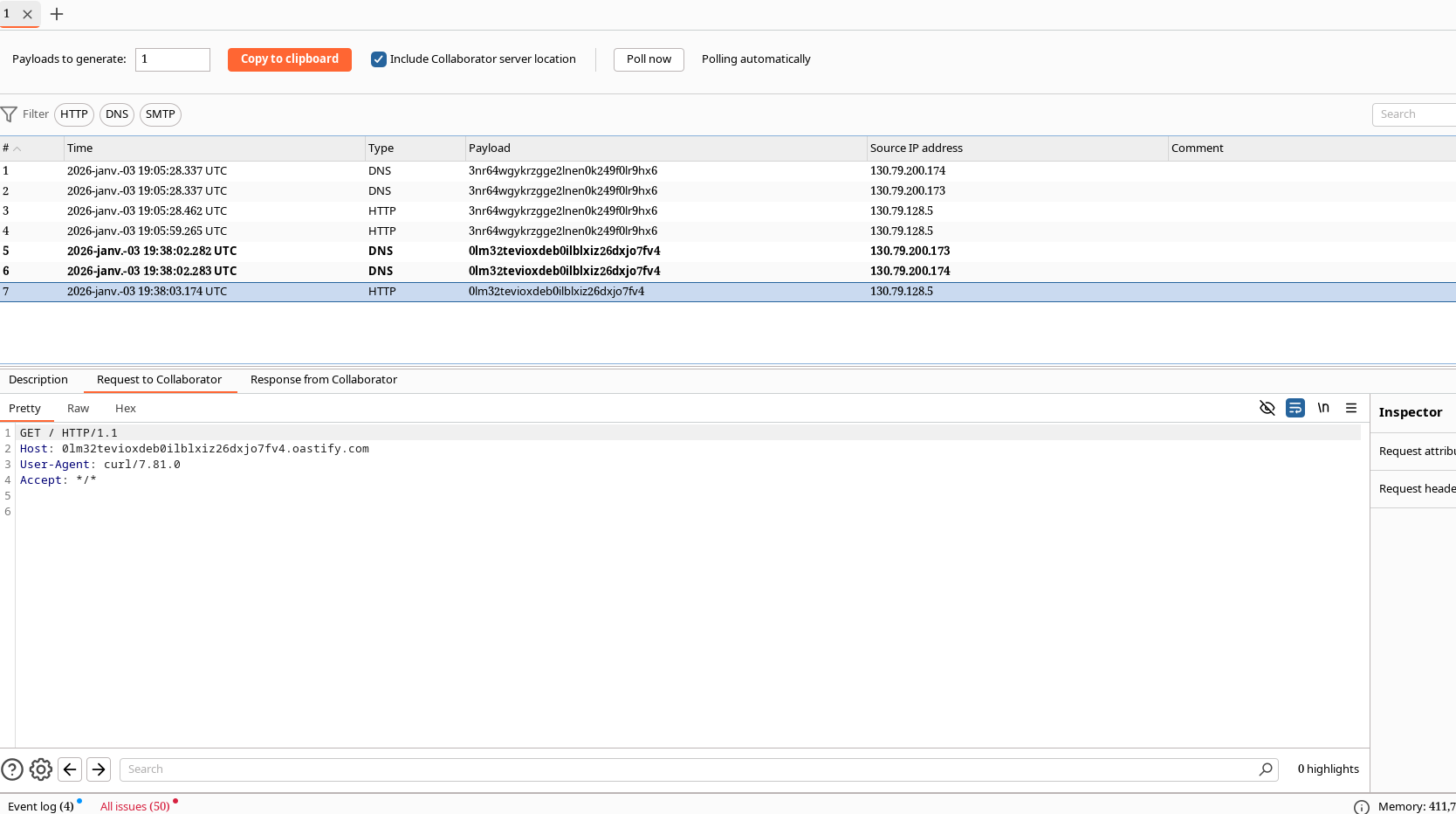Switch to Response from Collaborator tab

click(x=323, y=380)
